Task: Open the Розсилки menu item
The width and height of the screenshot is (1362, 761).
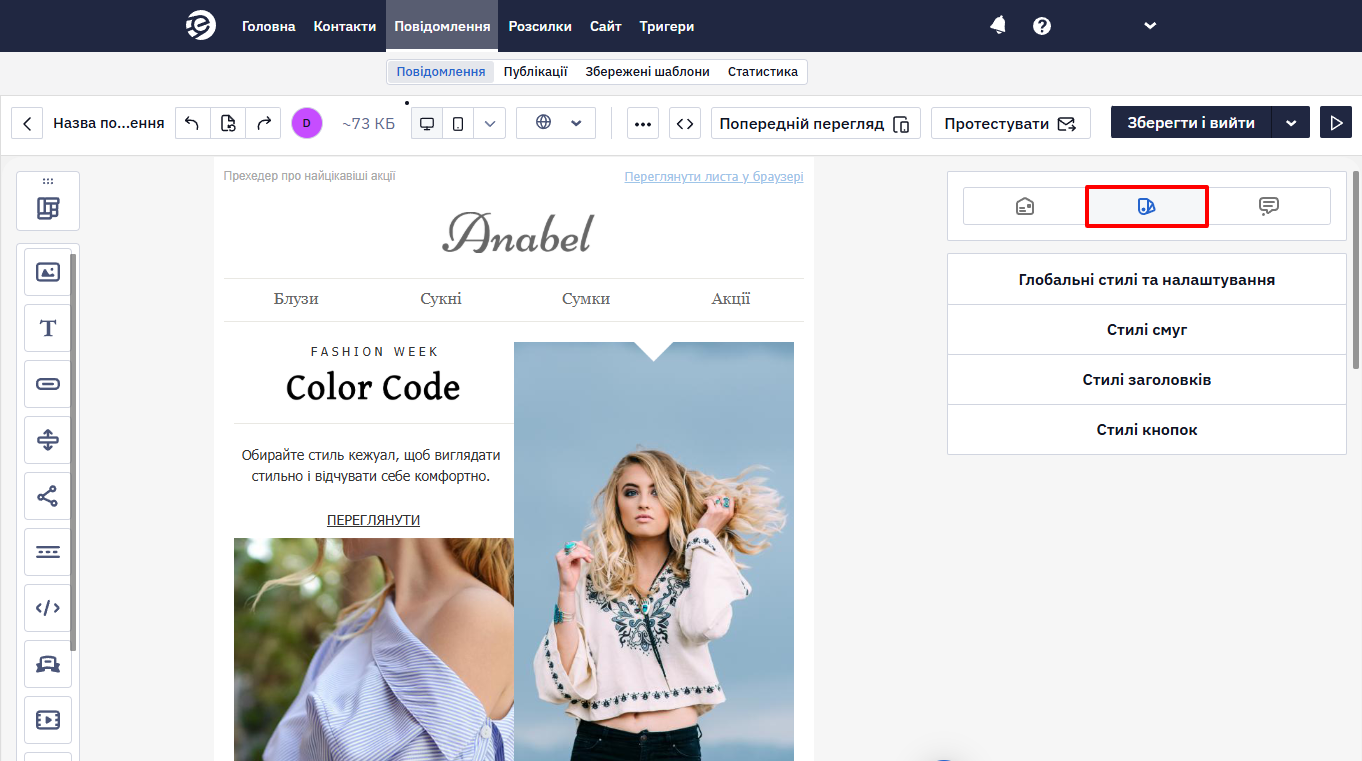Action: [x=540, y=26]
